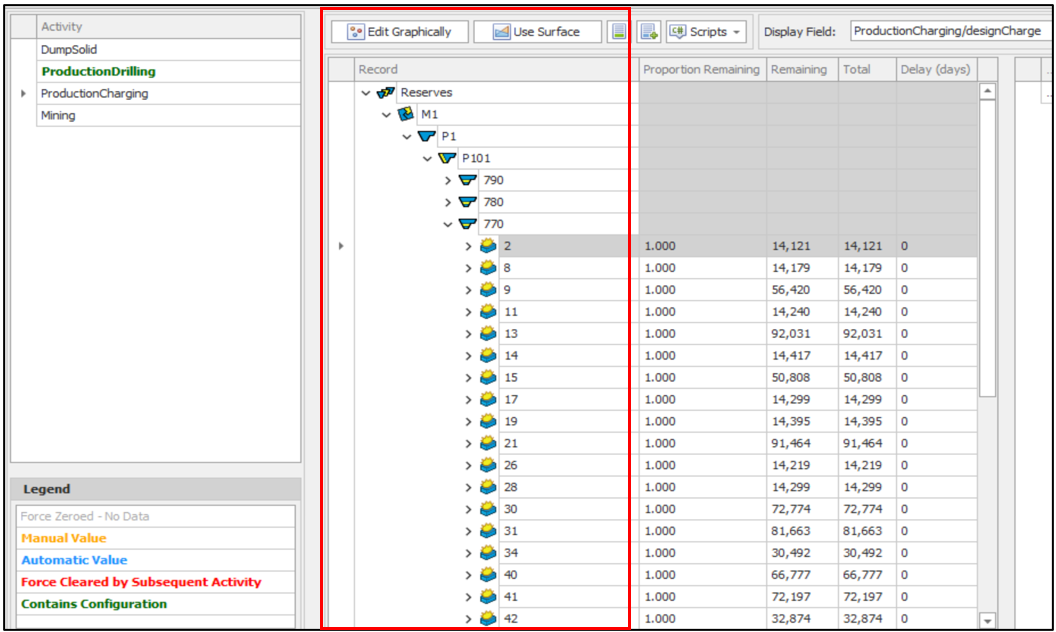1056x632 pixels.
Task: Click the block icon for record 13
Action: point(488,334)
